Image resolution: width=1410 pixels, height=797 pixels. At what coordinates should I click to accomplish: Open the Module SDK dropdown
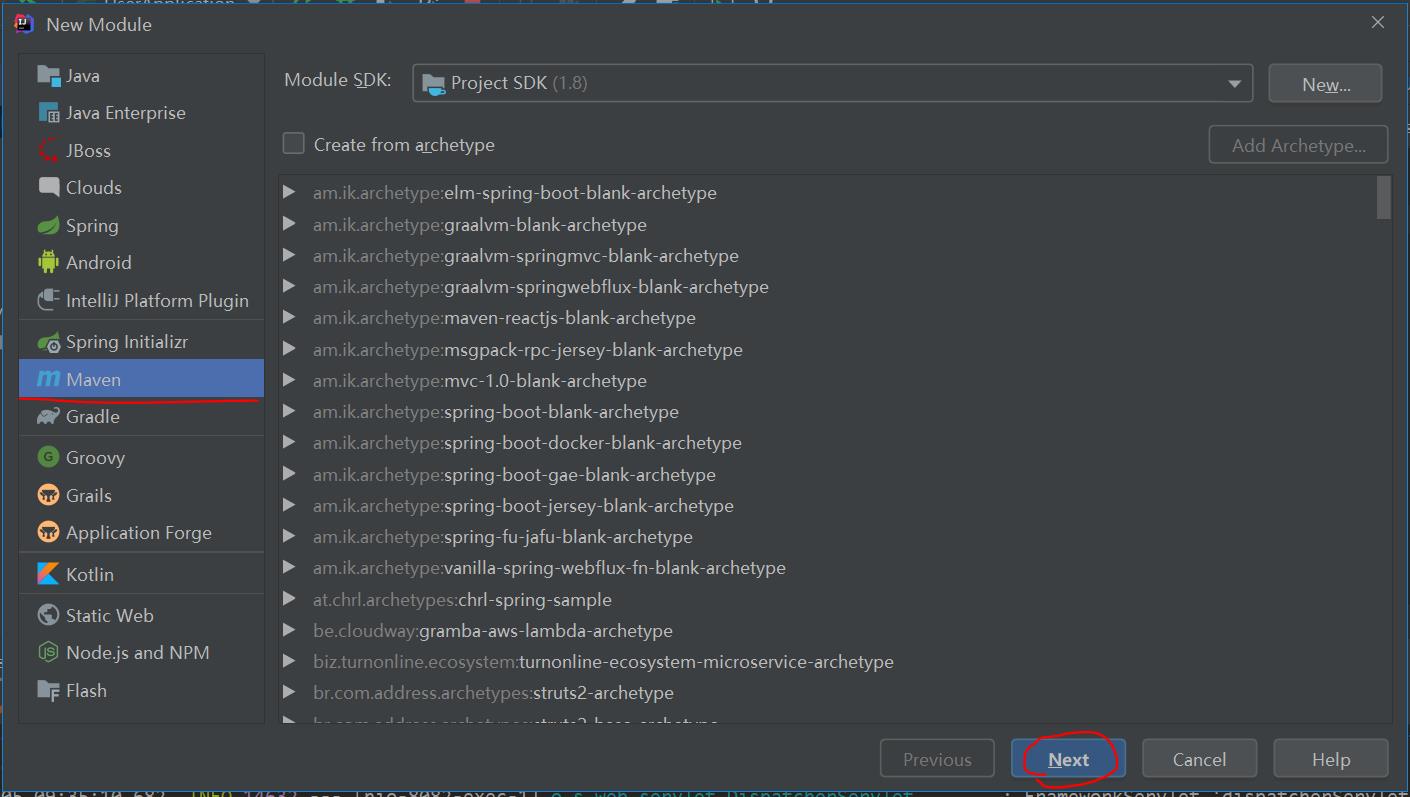(x=832, y=83)
